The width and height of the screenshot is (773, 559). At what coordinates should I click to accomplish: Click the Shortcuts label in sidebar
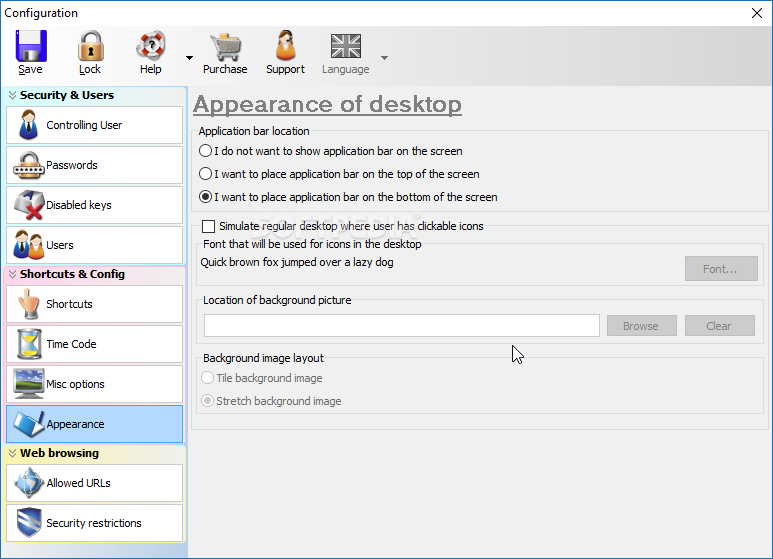click(70, 304)
